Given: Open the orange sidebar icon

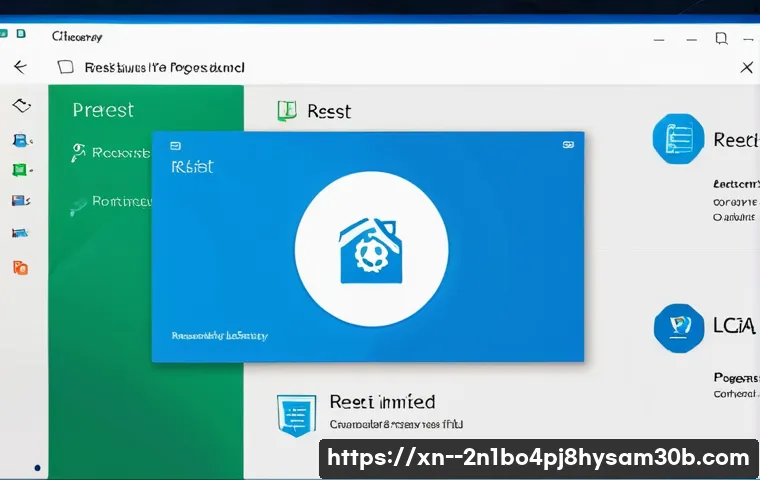Looking at the screenshot, I should (x=20, y=267).
